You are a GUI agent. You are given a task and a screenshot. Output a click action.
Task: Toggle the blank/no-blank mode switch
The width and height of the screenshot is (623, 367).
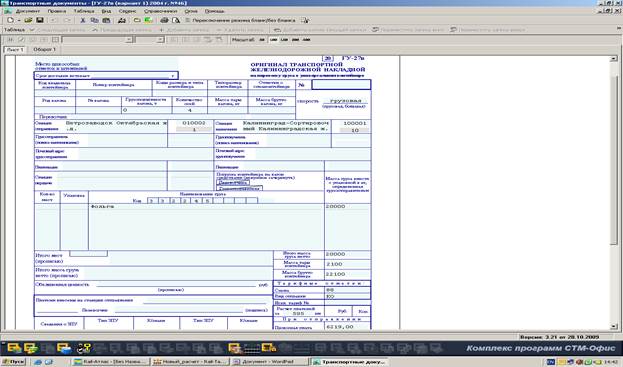(241, 20)
